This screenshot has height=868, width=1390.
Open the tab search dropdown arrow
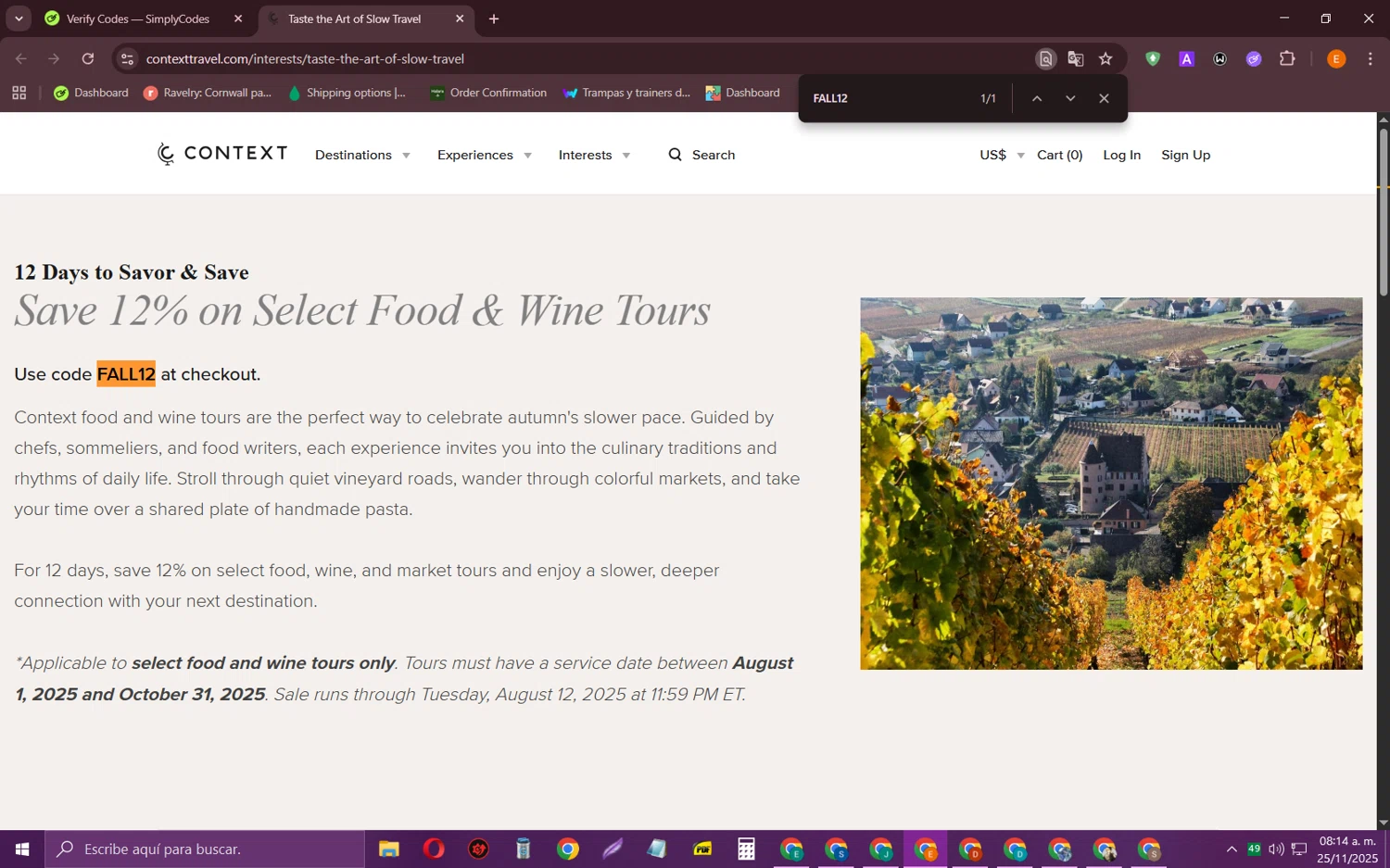point(19,19)
